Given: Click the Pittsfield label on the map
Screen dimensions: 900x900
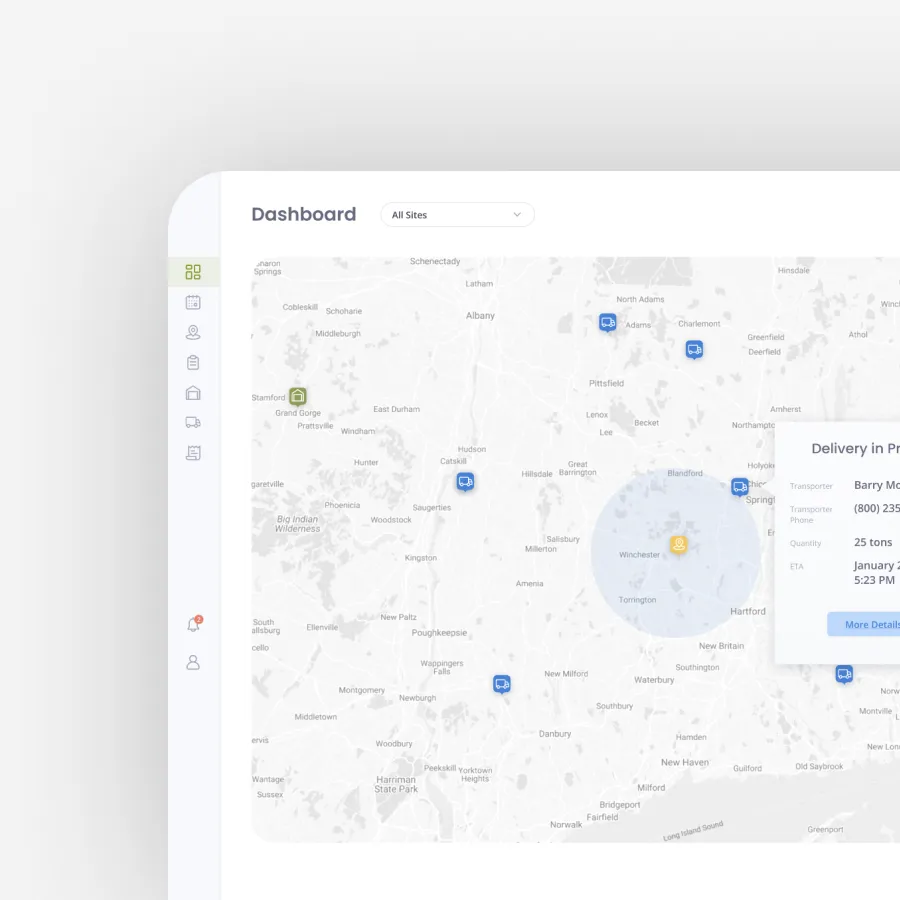Looking at the screenshot, I should coord(606,383).
